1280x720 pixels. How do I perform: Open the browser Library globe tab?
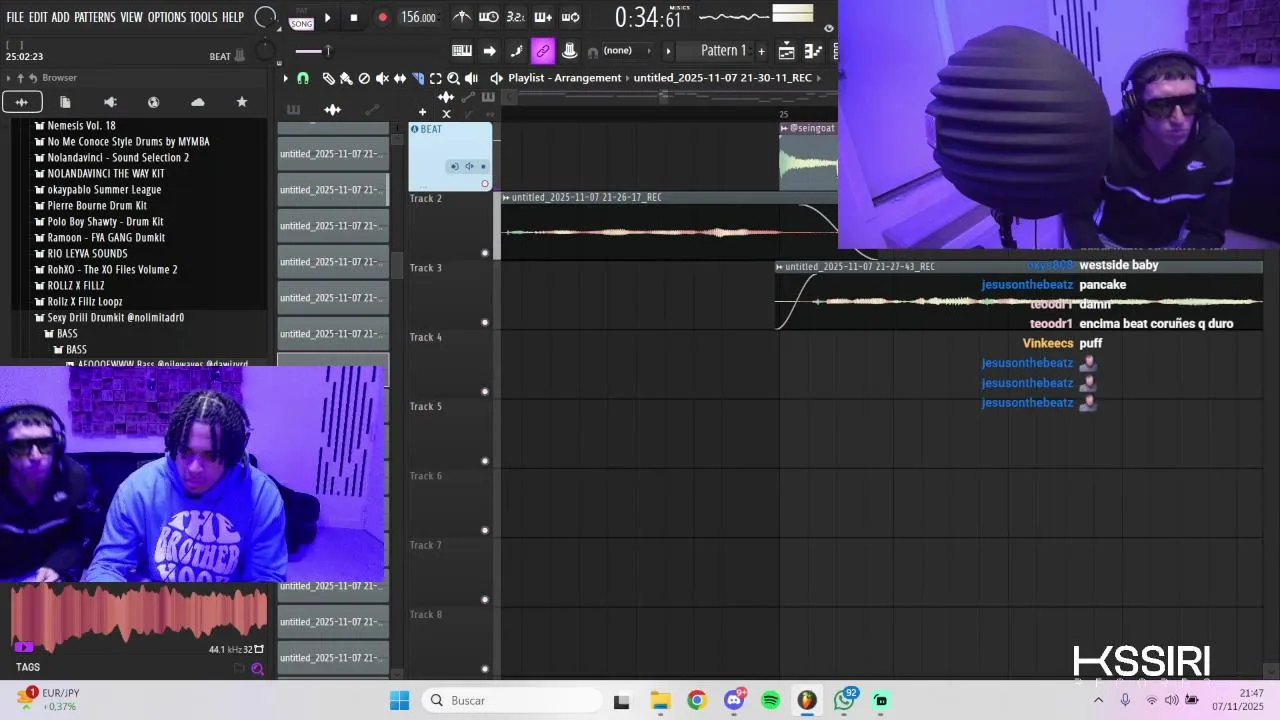pos(153,102)
